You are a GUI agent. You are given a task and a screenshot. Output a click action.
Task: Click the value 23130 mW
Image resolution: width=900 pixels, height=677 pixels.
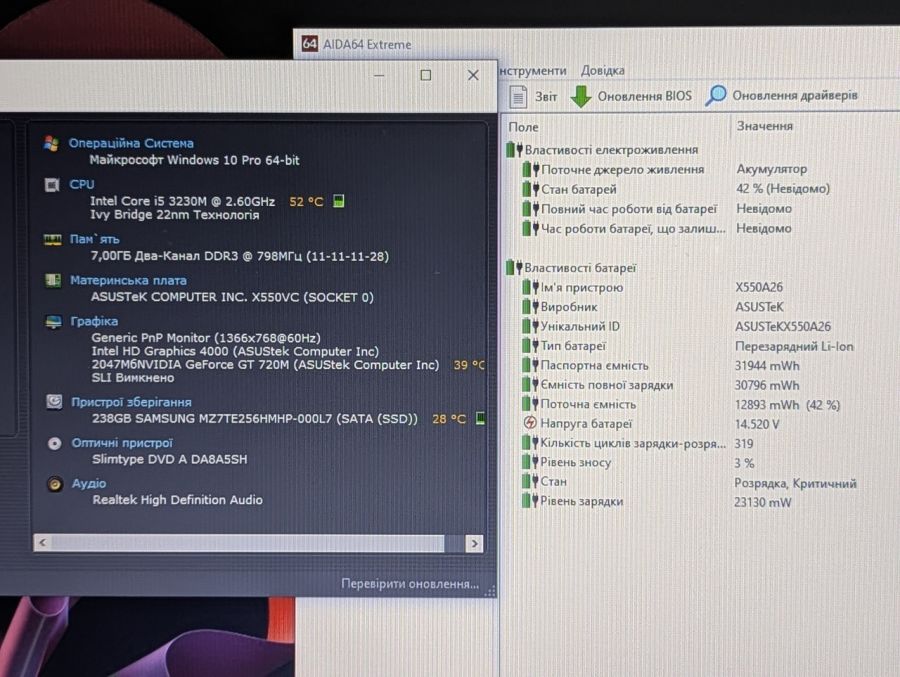(762, 502)
